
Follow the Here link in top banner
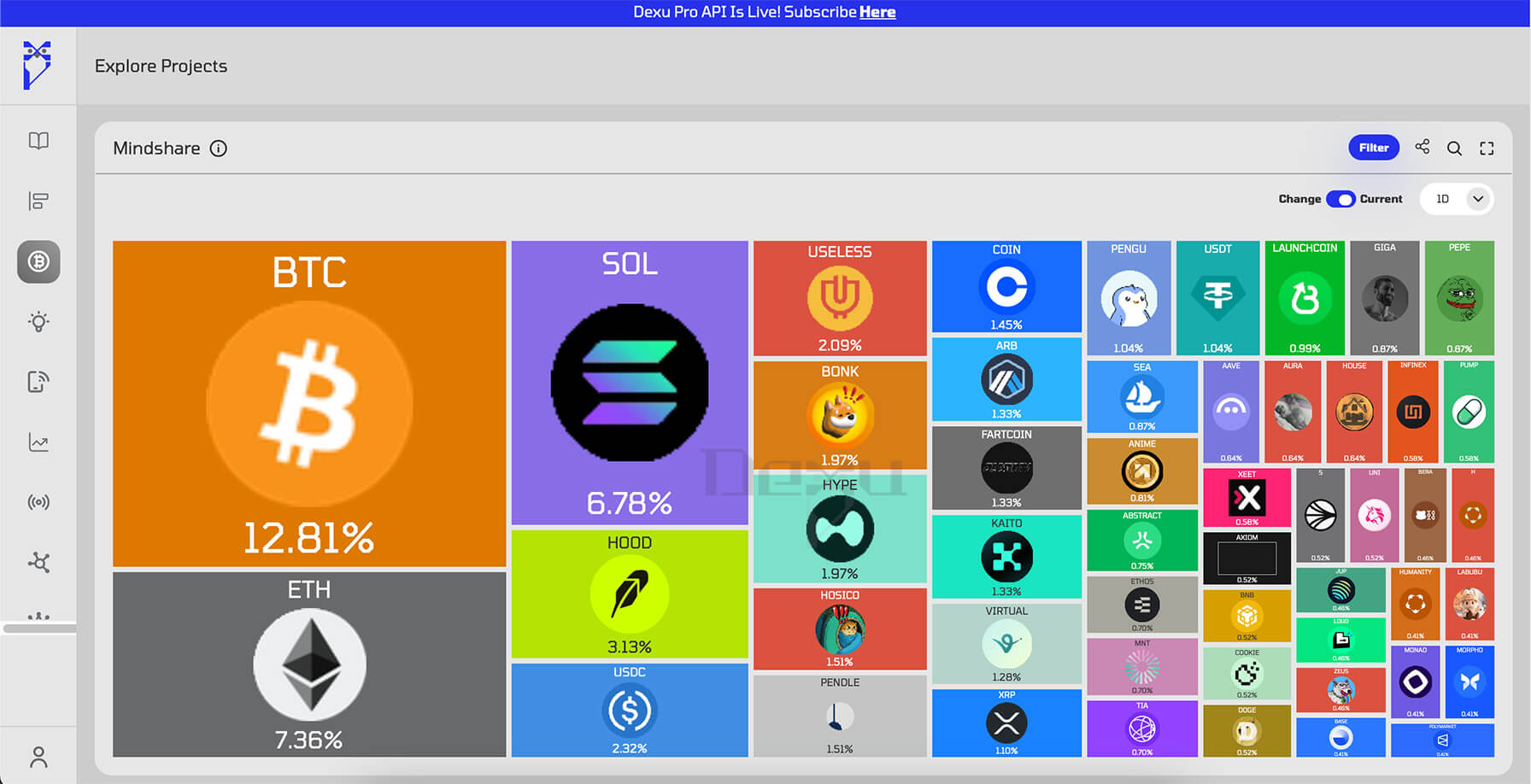coord(877,12)
